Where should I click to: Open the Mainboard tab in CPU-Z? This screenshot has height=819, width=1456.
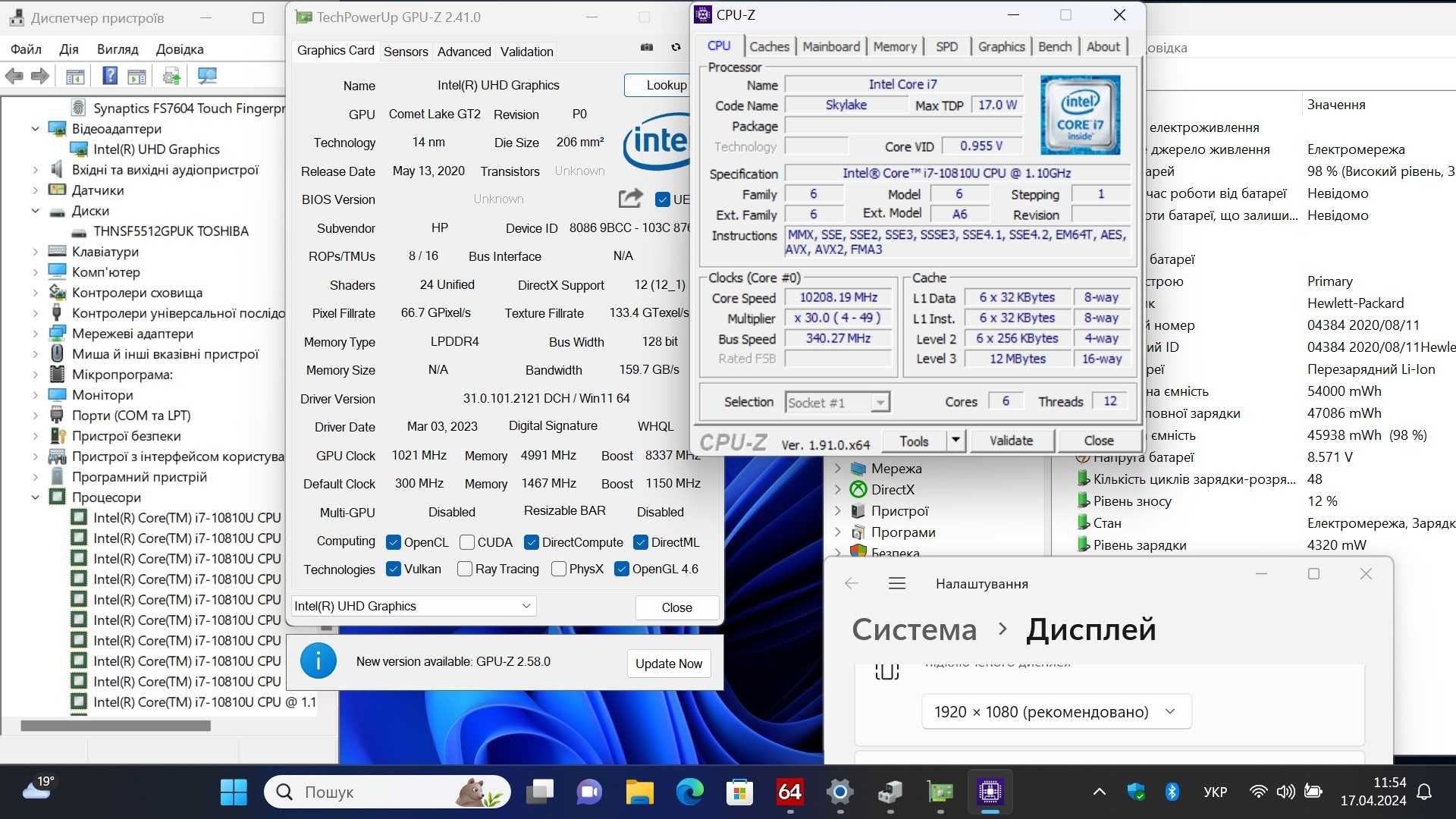[831, 47]
